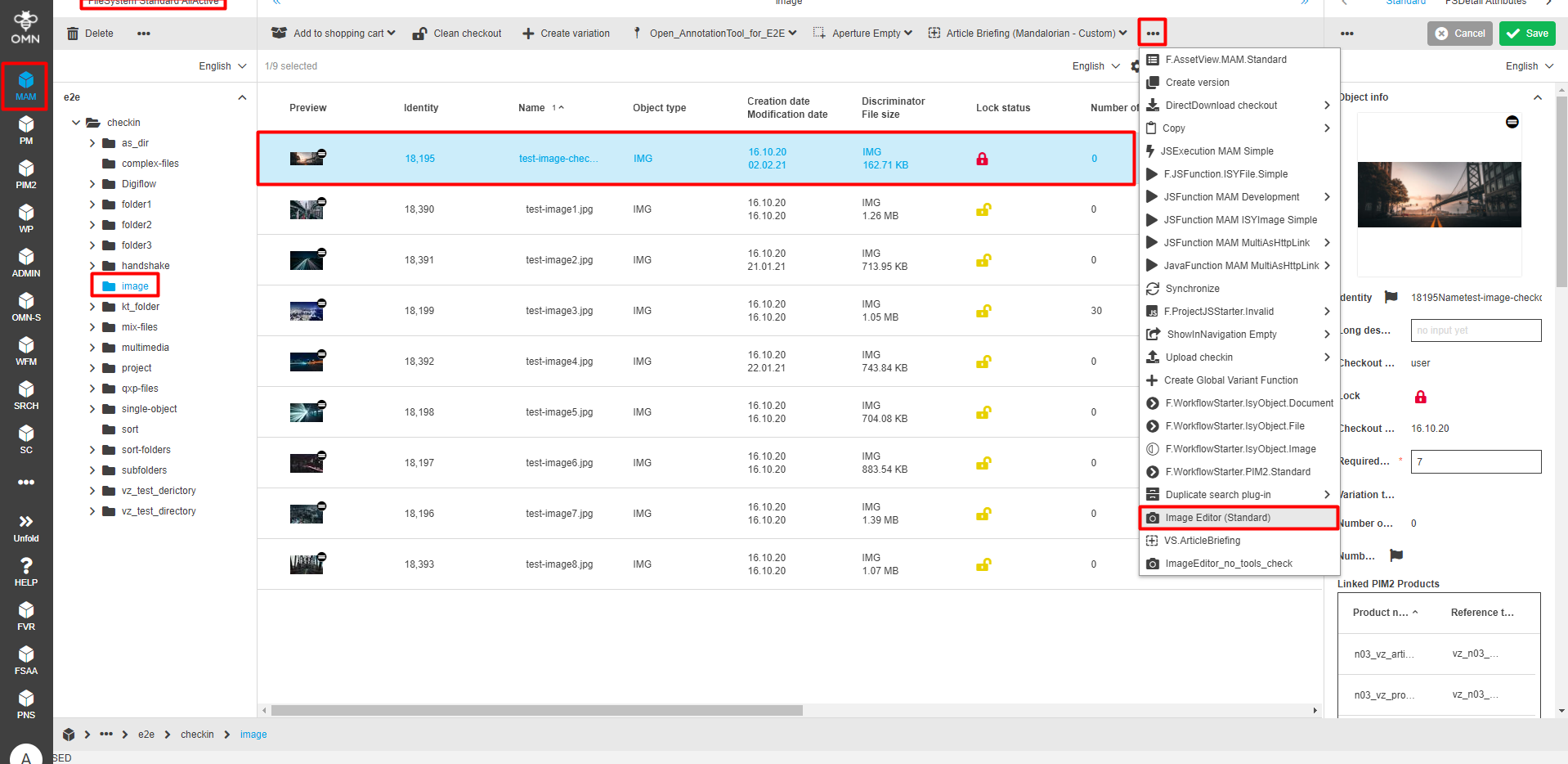Toggle the red lock on test-image-check row
This screenshot has height=764, width=1568.
point(982,159)
